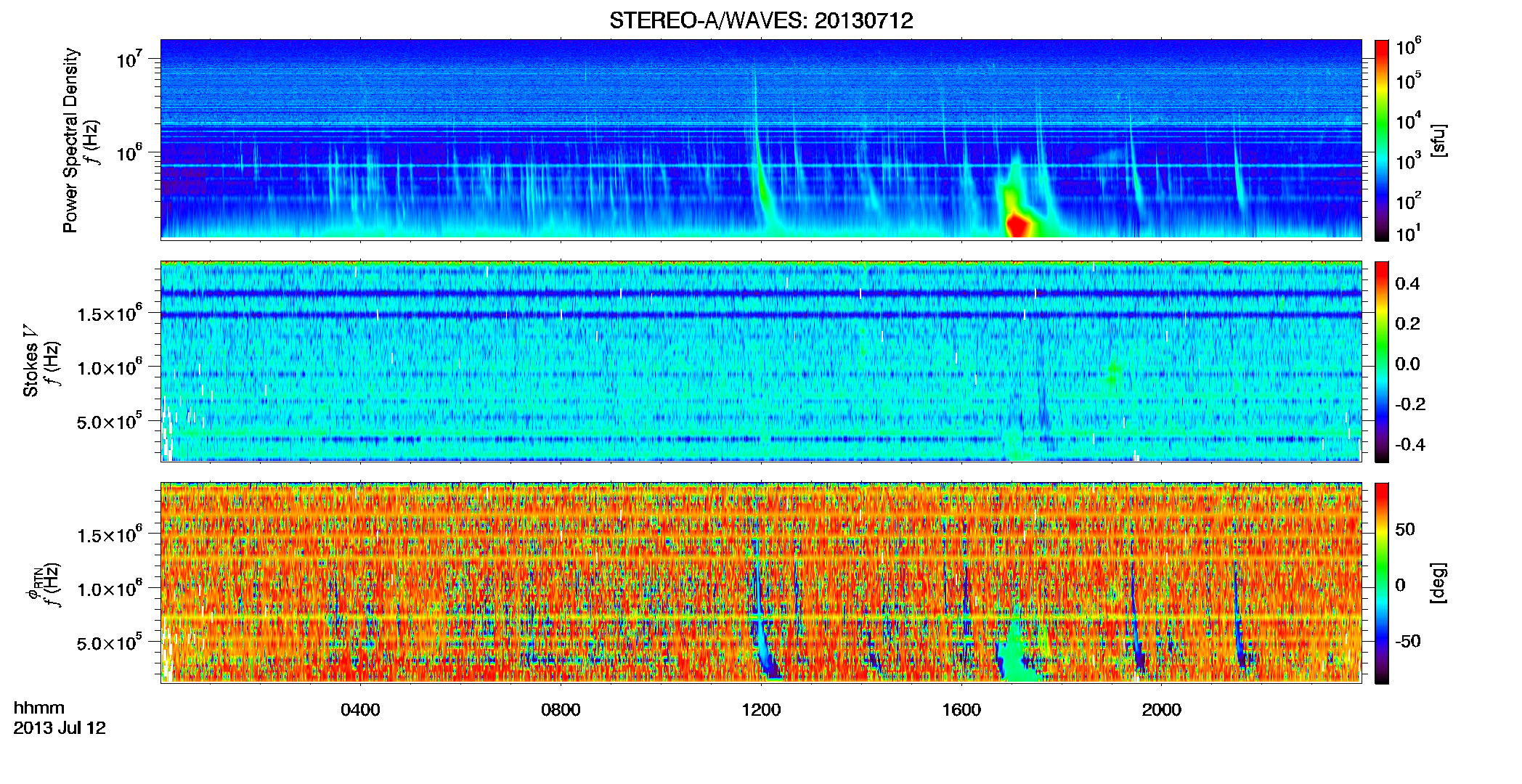
Task: Click the 0.4 tick label on the Stokes colorbar
Action: click(x=1407, y=284)
